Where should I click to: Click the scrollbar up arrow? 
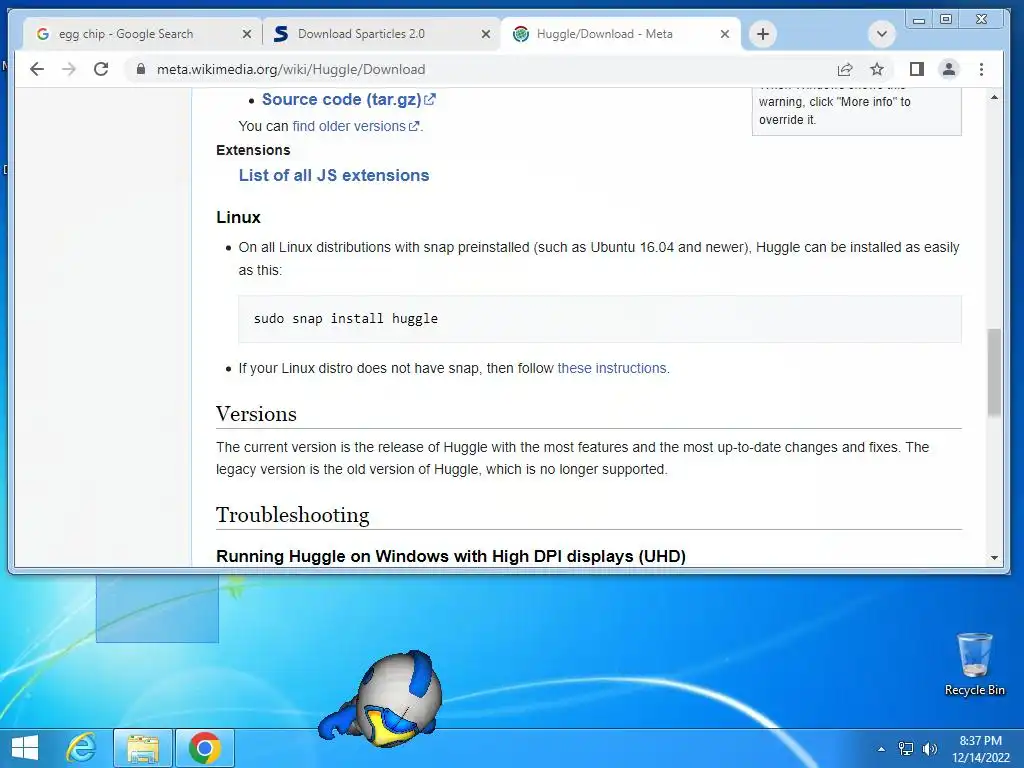tap(994, 97)
